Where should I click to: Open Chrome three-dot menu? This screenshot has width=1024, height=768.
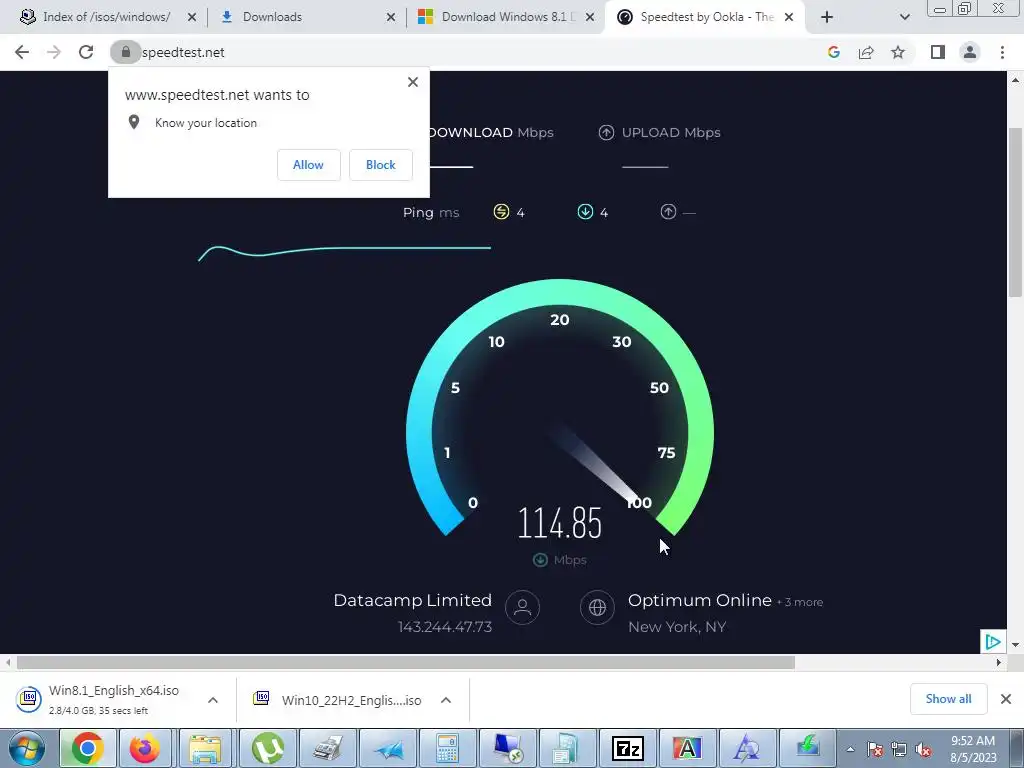click(1002, 52)
